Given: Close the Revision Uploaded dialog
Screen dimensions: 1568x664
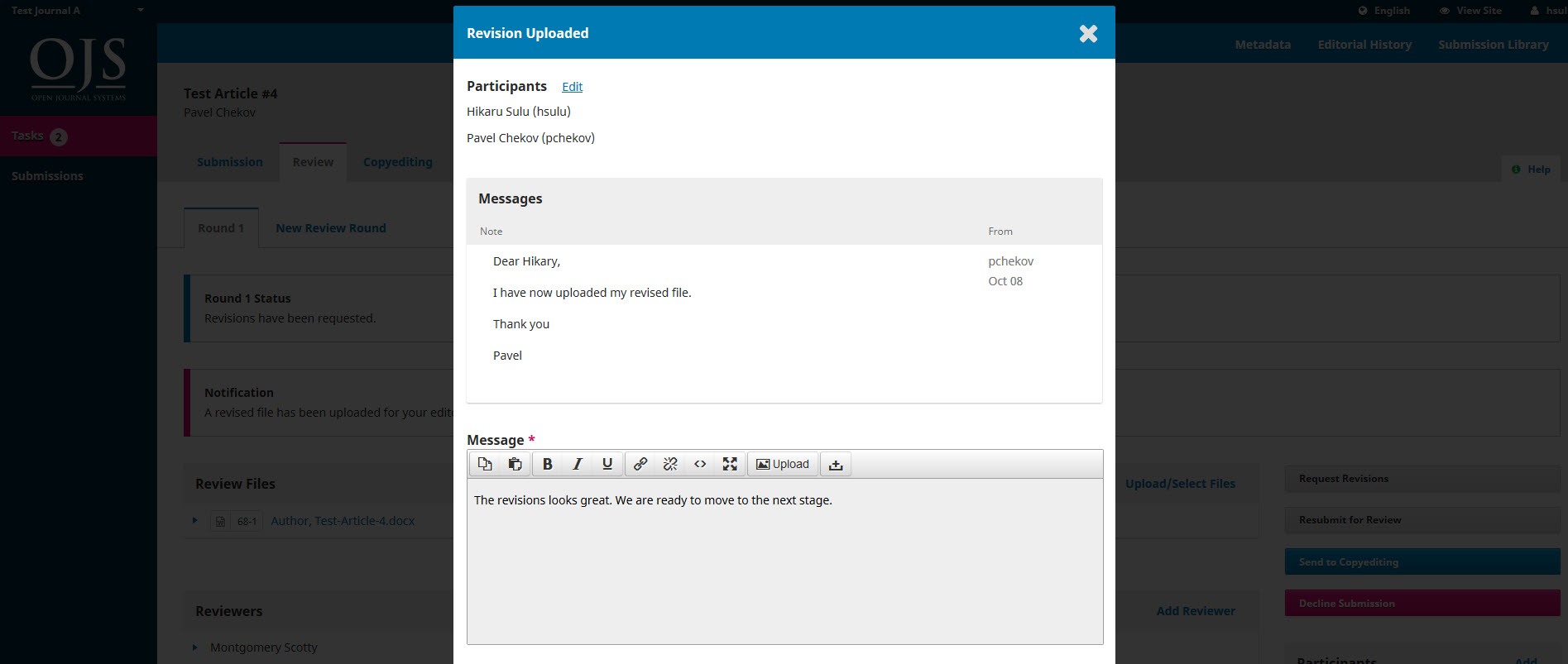Looking at the screenshot, I should point(1088,33).
